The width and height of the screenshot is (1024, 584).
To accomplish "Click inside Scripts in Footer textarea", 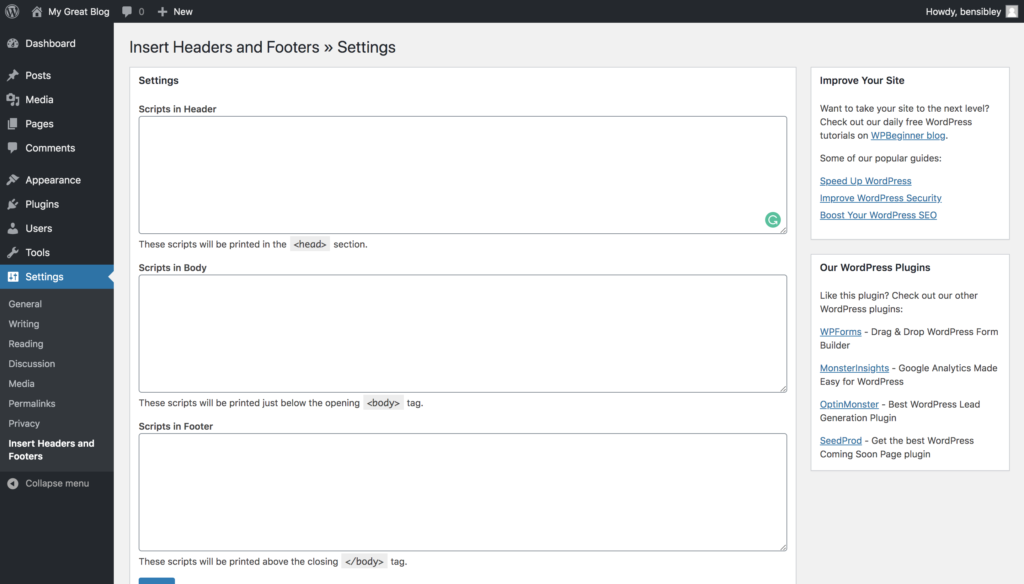I will pos(462,492).
